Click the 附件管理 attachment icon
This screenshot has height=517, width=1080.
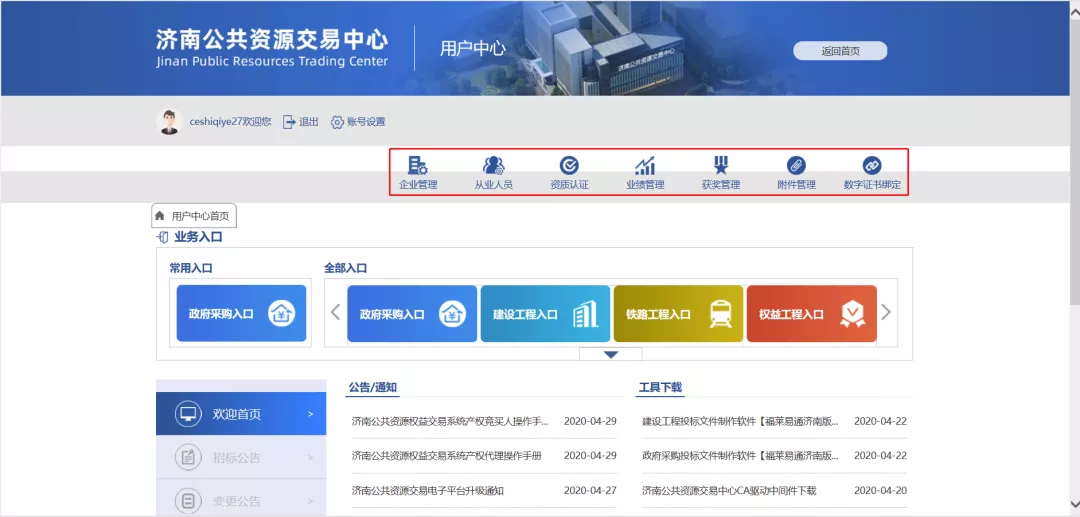796,166
